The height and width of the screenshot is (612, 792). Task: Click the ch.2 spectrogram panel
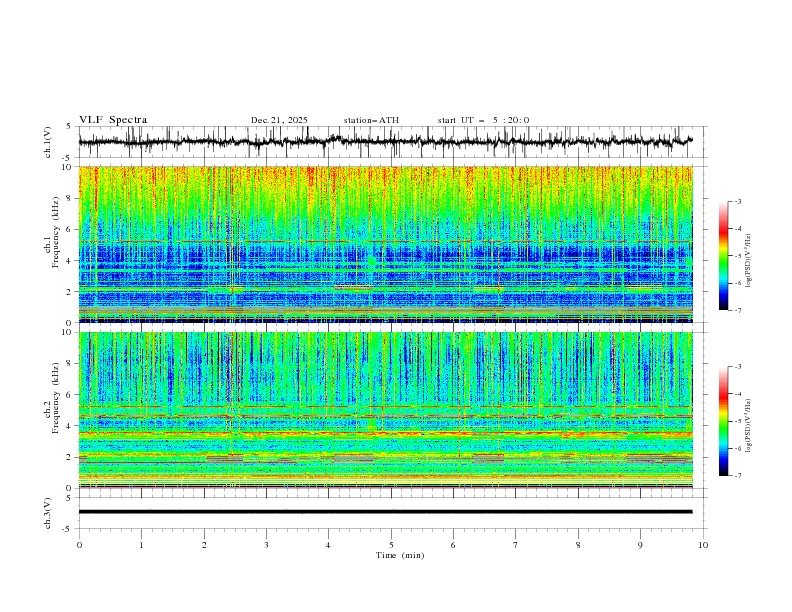(x=386, y=410)
